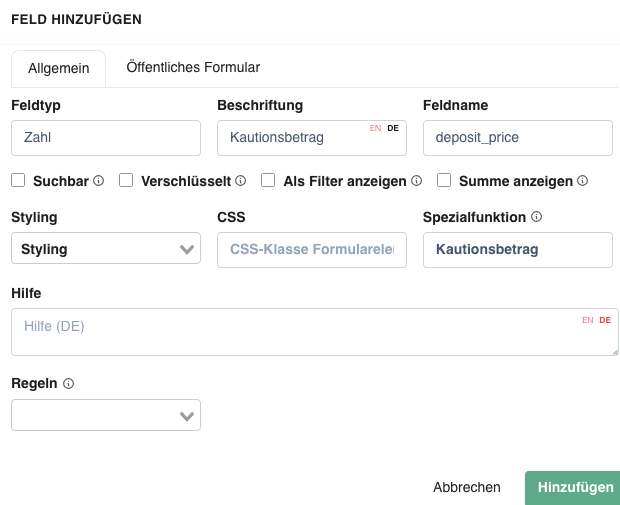The image size is (620, 505).
Task: Click the Hinzufügen button
Action: [575, 487]
